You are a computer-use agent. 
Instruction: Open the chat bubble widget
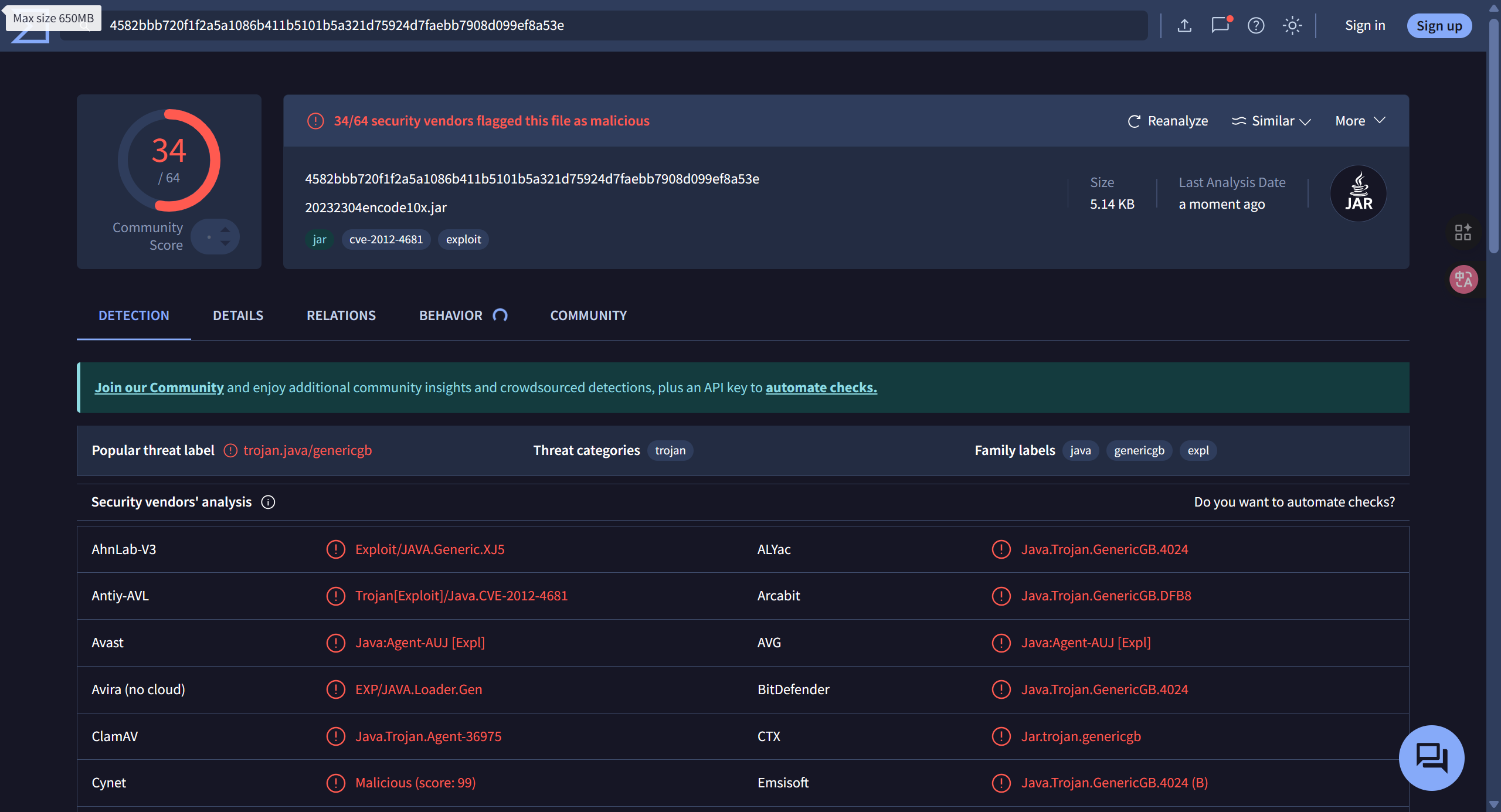(x=1431, y=757)
